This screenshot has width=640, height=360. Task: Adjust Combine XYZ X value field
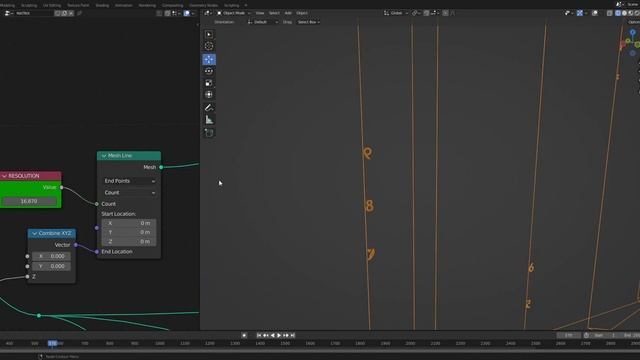click(51, 256)
